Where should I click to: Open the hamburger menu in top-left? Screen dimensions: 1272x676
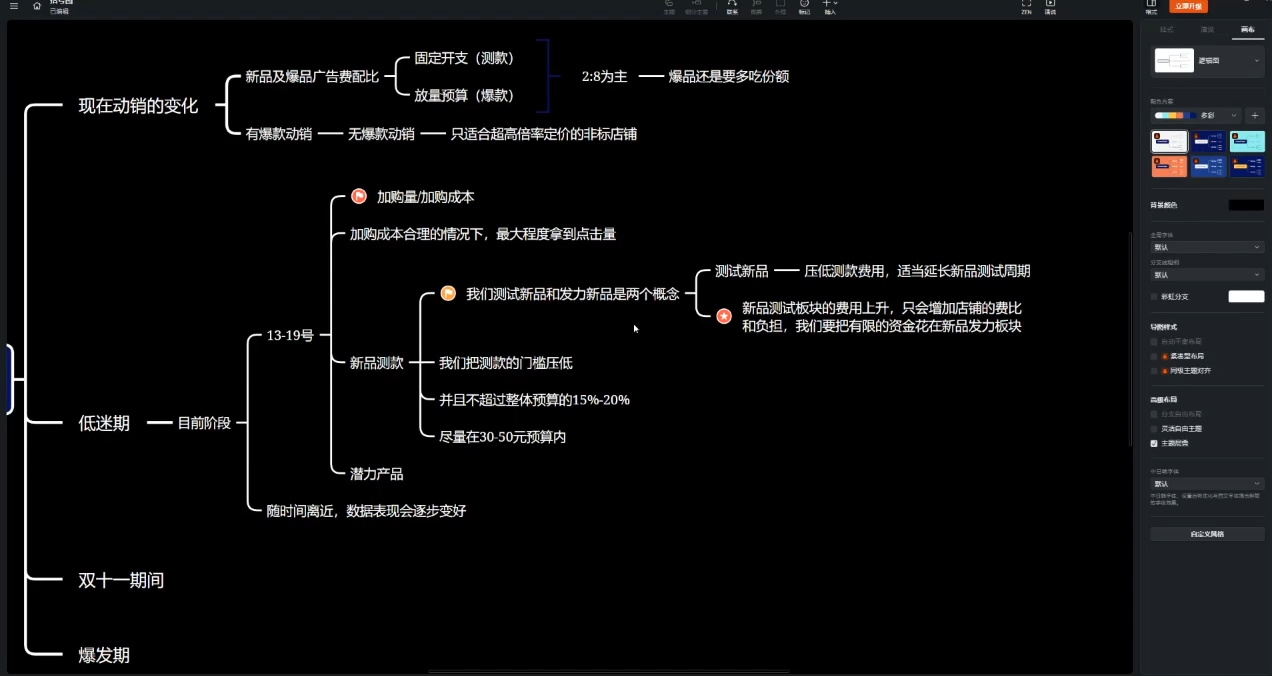pos(13,6)
